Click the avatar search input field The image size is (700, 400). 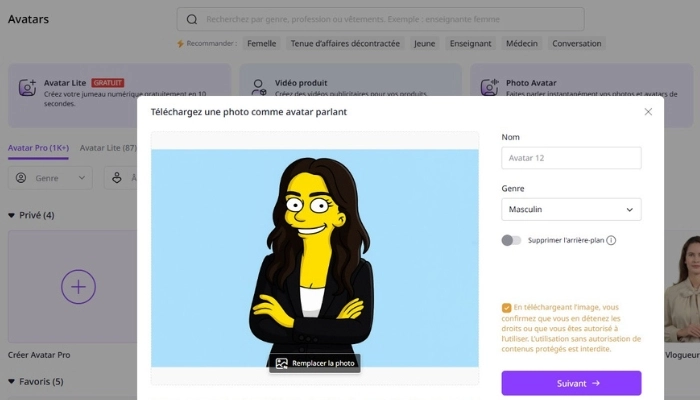pyautogui.click(x=380, y=19)
